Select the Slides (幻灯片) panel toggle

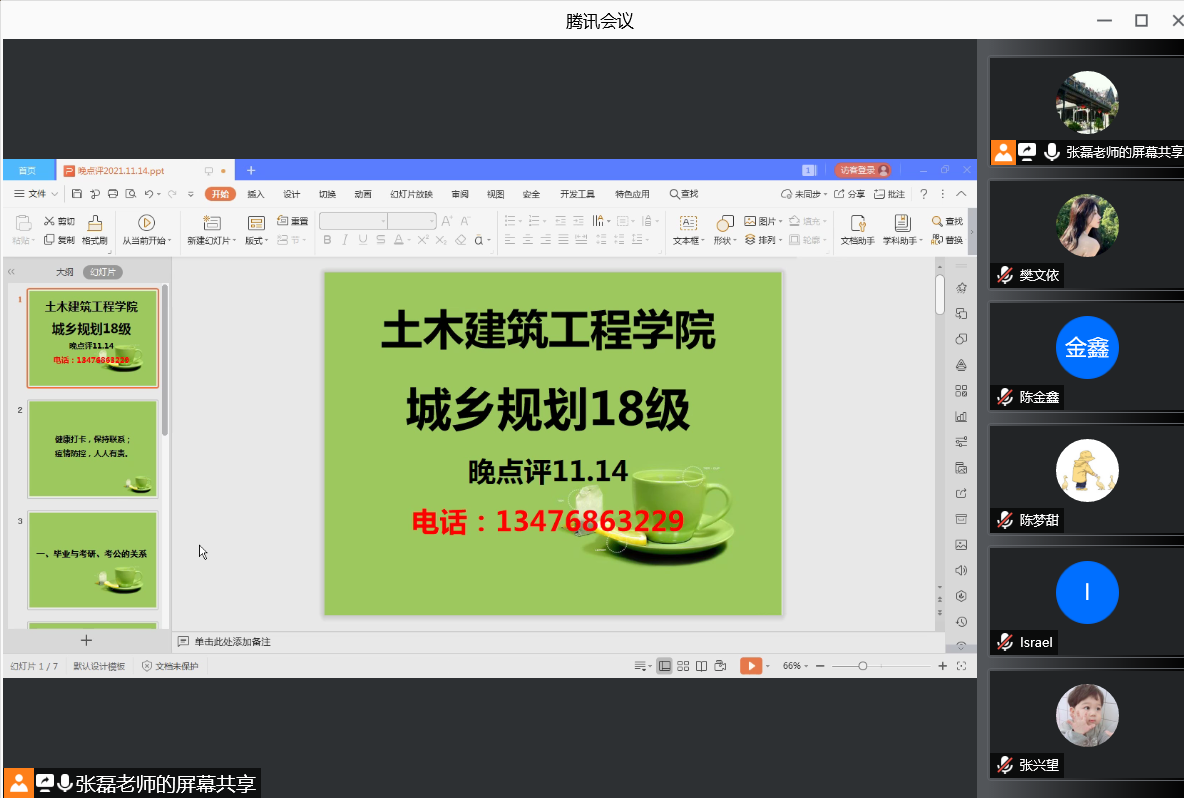[x=102, y=272]
